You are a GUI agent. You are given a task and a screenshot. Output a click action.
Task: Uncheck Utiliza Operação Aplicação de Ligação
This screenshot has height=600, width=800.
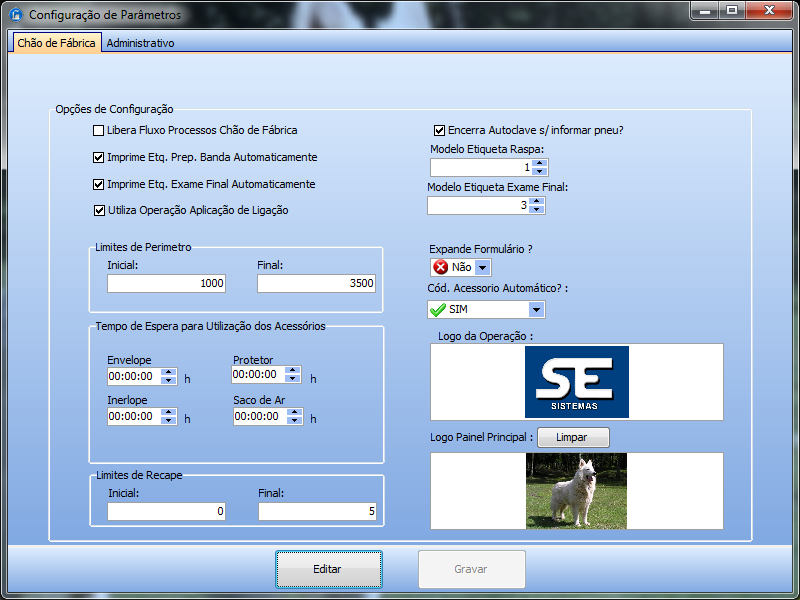(99, 210)
